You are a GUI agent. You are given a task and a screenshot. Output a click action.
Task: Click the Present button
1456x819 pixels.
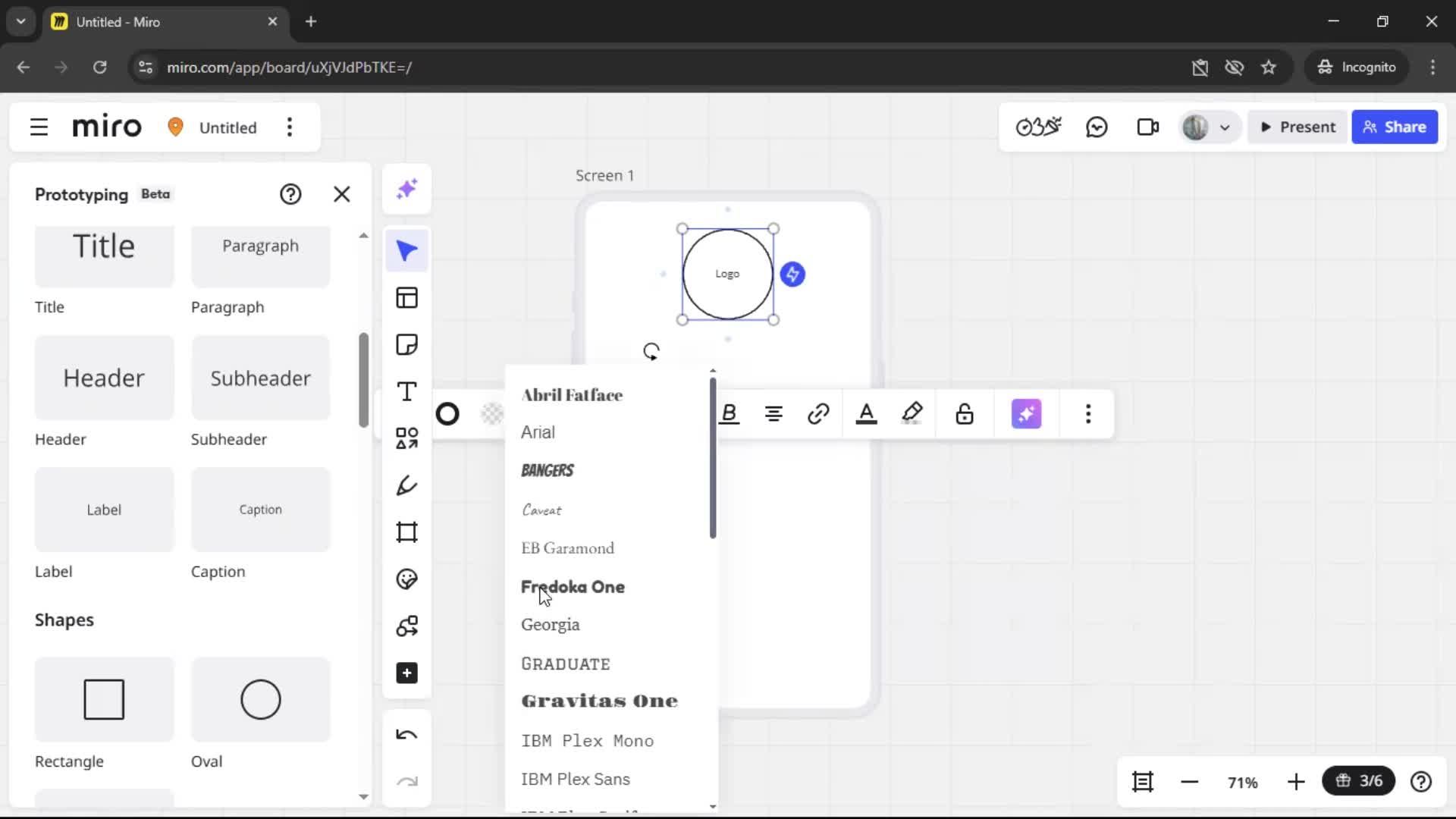[x=1298, y=127]
